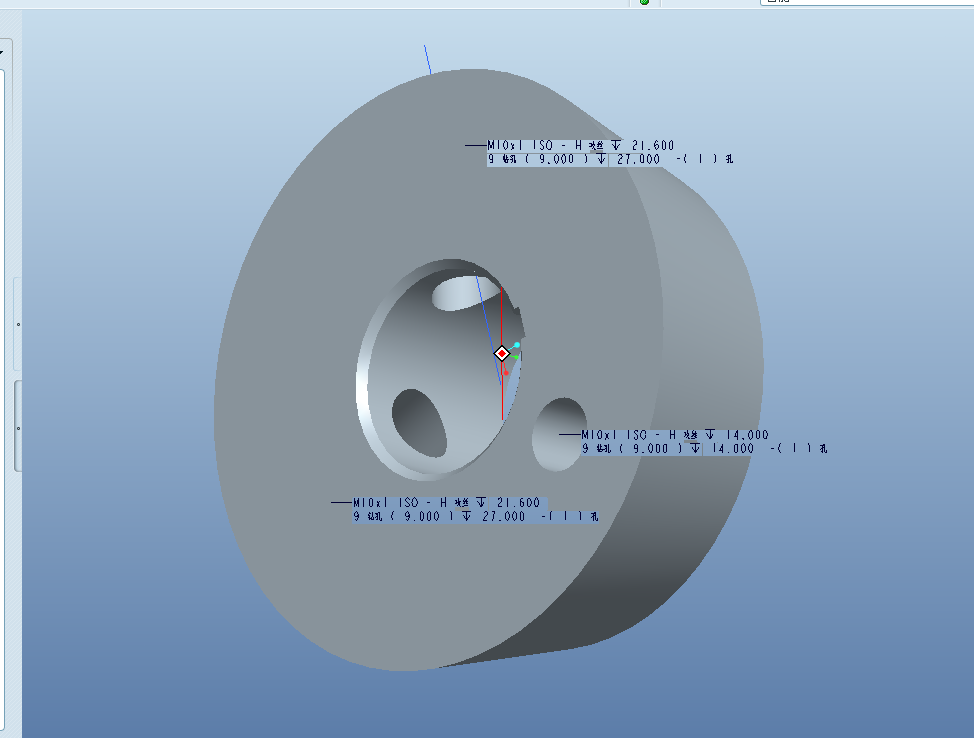
Task: Click the 14.000 tap depth on the M10x1 line of the right note
Action: pyautogui.click(x=747, y=435)
